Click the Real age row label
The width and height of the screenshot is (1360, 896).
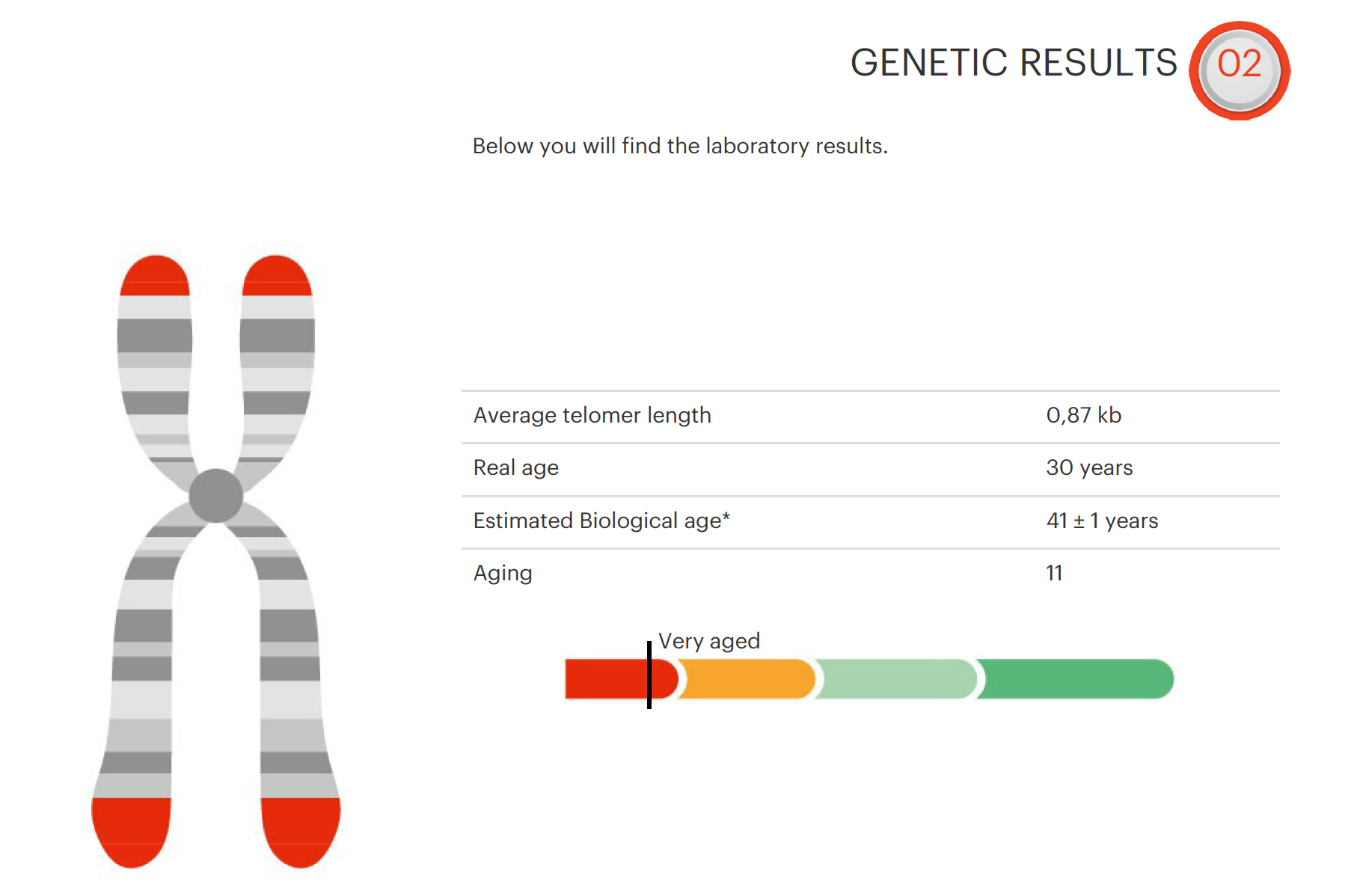(x=516, y=468)
